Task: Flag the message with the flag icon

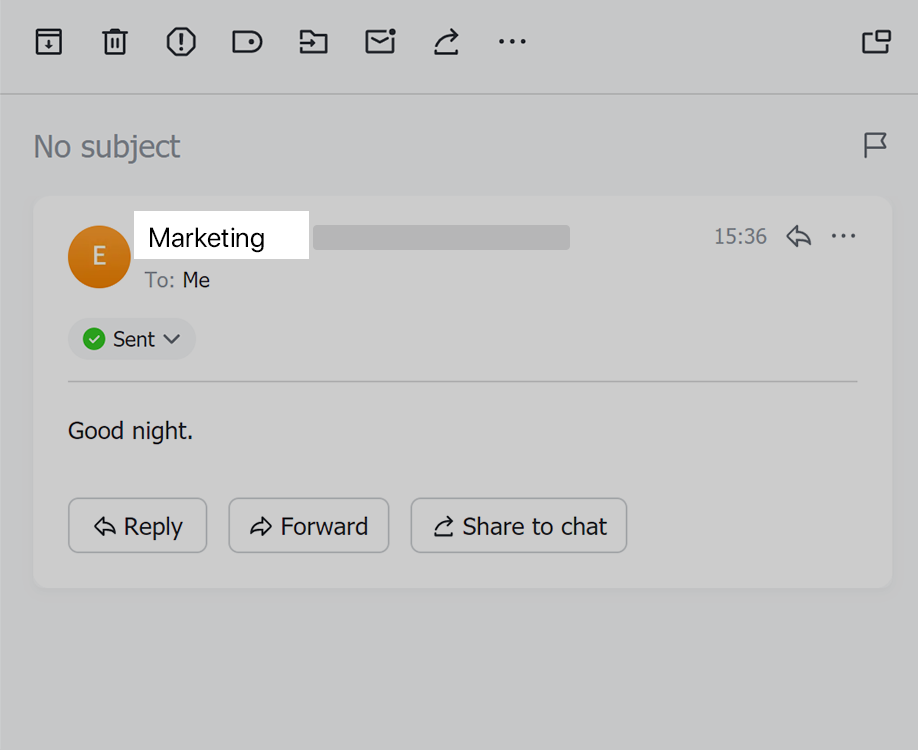Action: click(x=874, y=145)
